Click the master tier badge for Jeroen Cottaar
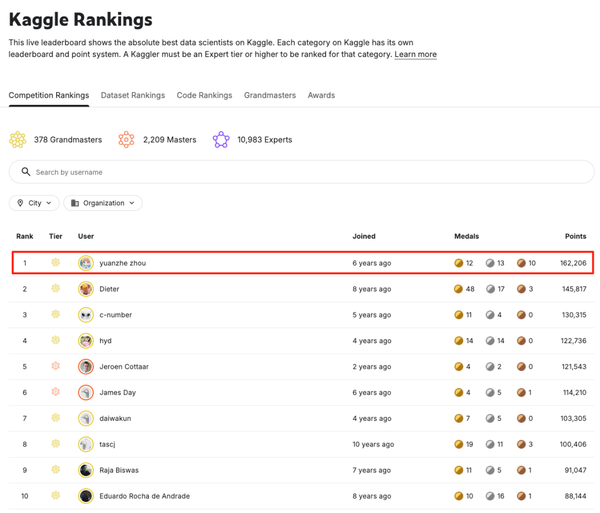 coord(55,366)
